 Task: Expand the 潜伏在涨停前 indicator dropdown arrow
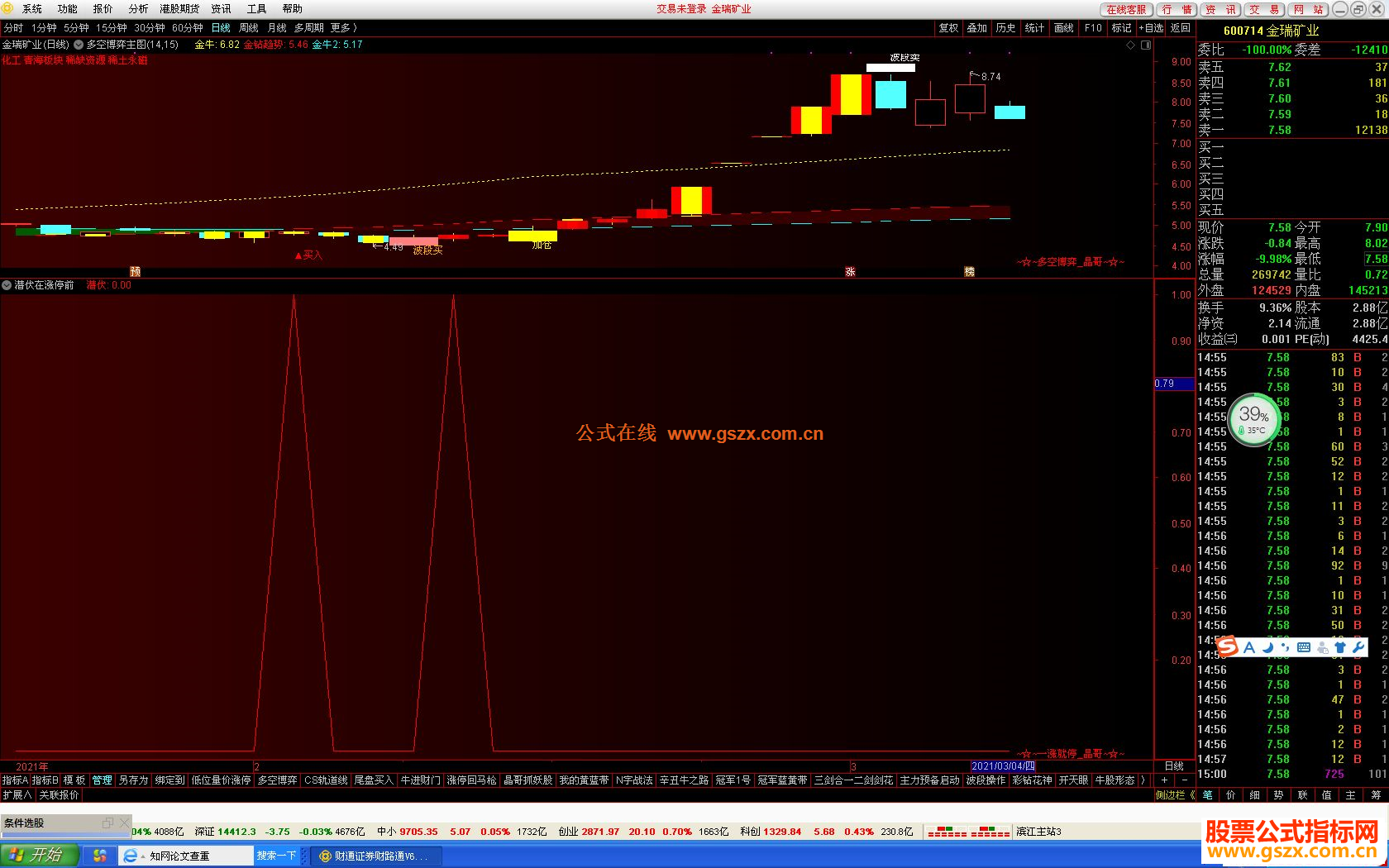point(7,285)
